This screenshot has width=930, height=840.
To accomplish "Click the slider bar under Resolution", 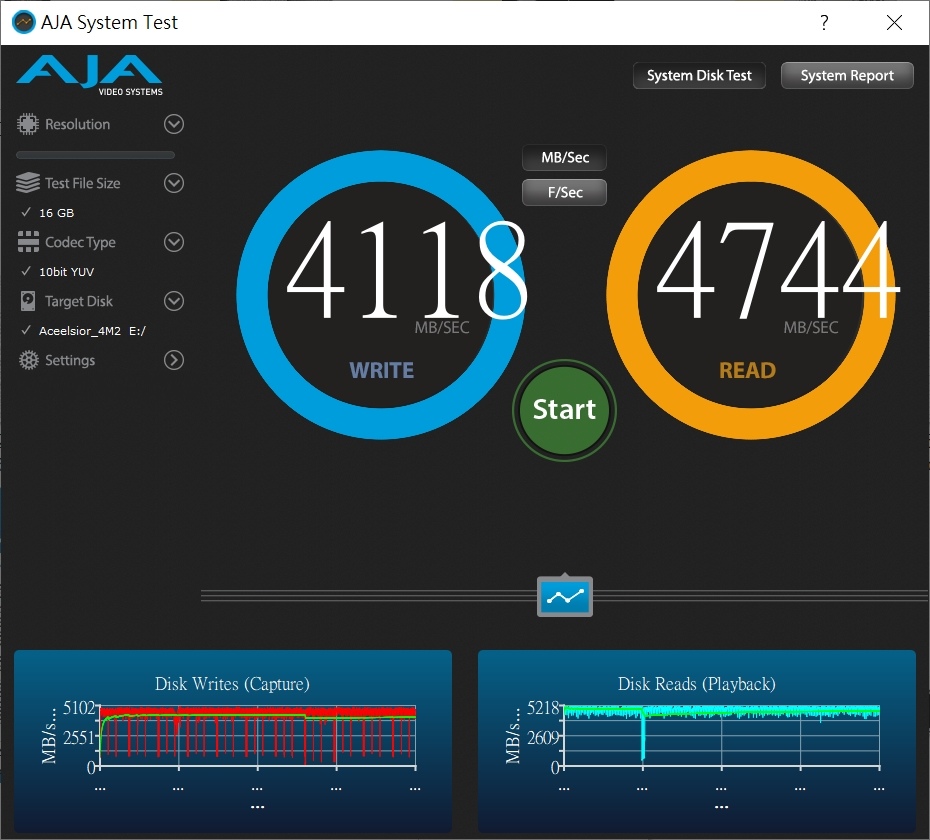I will tap(95, 155).
